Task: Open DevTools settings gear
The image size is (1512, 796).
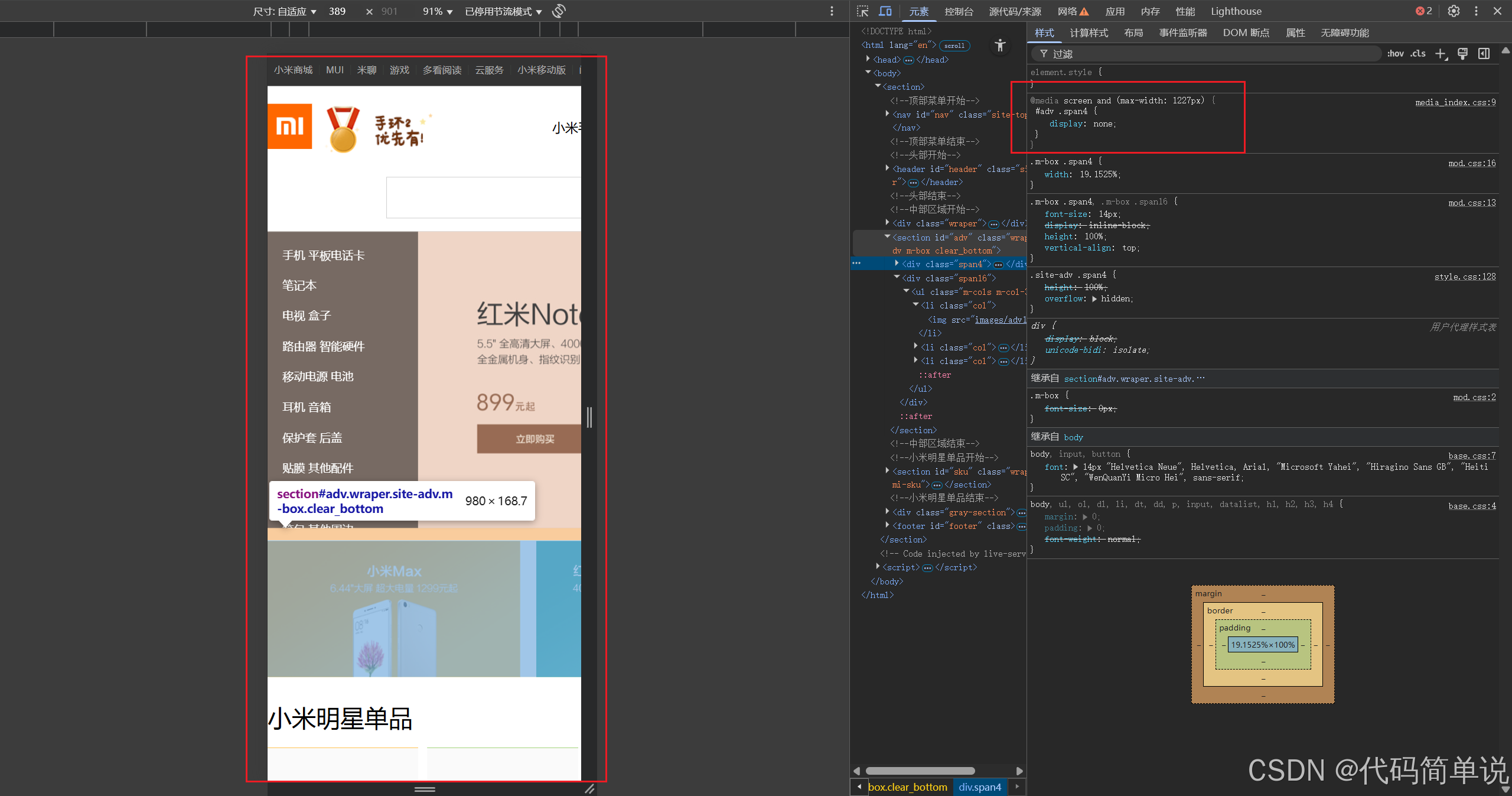Action: point(1454,11)
